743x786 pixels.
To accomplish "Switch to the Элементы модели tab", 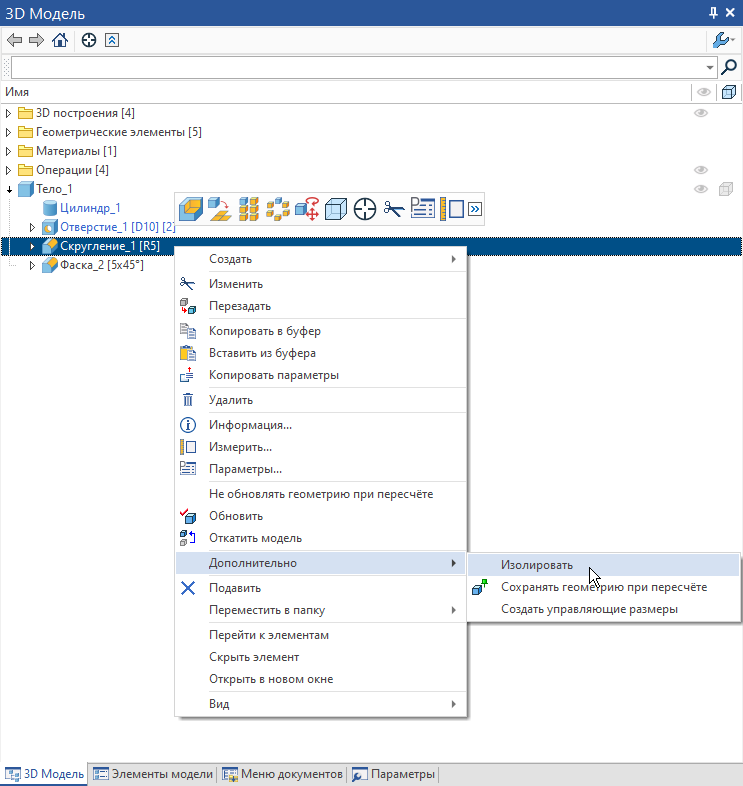I will [153, 774].
